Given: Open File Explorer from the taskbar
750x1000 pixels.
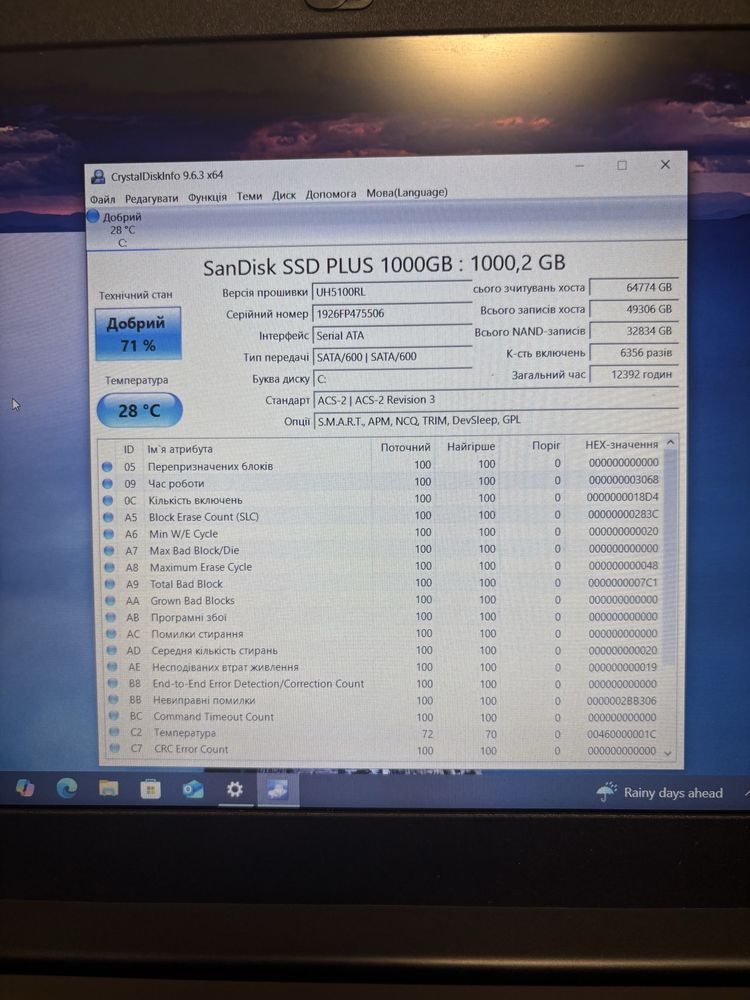Looking at the screenshot, I should tap(108, 789).
